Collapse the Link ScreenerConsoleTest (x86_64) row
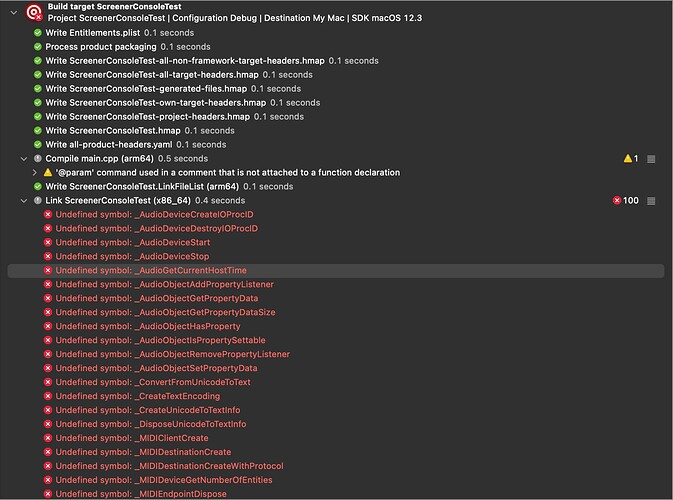 click(24, 200)
